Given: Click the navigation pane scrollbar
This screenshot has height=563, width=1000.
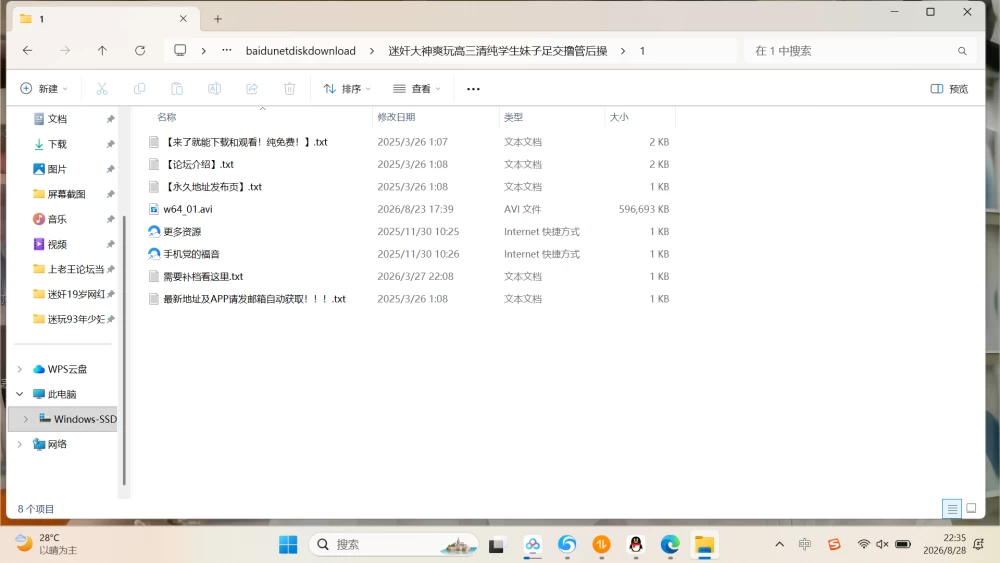Looking at the screenshot, I should point(124,349).
